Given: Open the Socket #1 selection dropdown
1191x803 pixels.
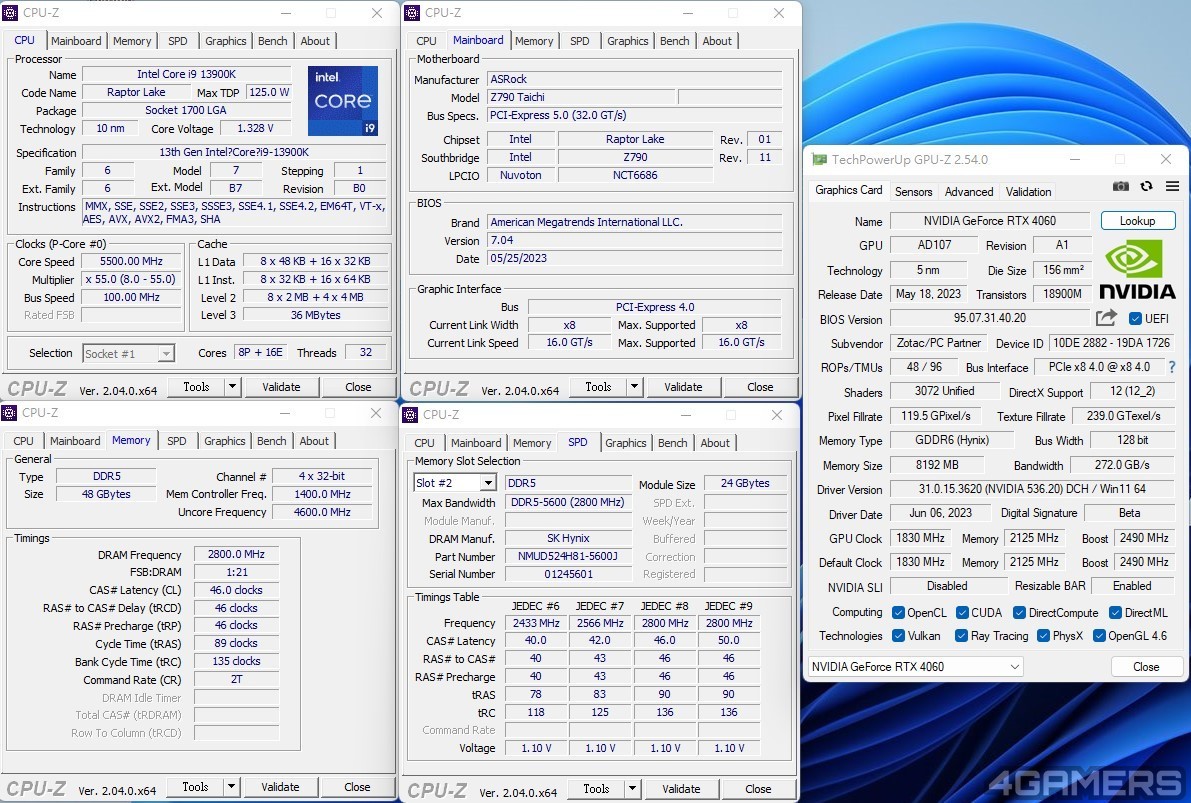Looking at the screenshot, I should [x=128, y=353].
